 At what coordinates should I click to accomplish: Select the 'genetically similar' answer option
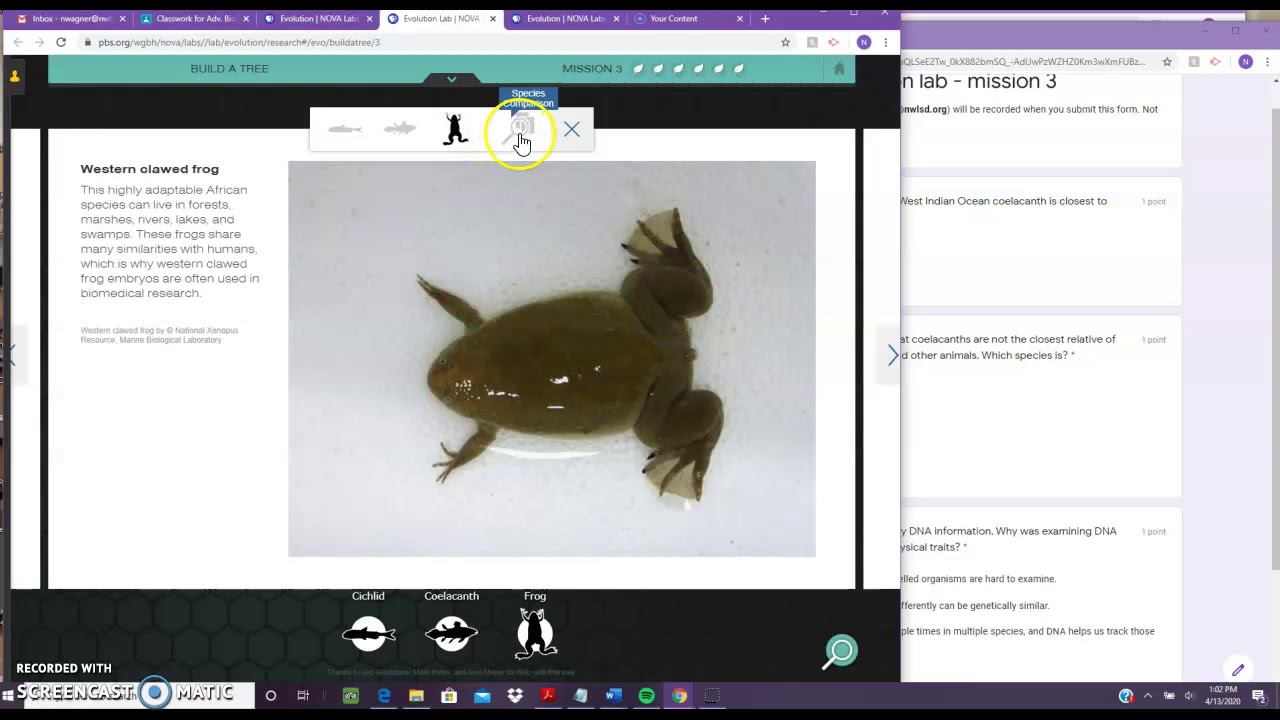tap(975, 605)
